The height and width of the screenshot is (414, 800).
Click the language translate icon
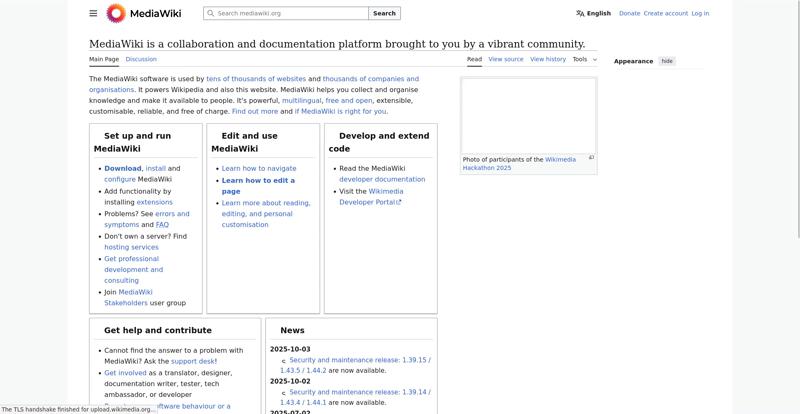(x=580, y=13)
